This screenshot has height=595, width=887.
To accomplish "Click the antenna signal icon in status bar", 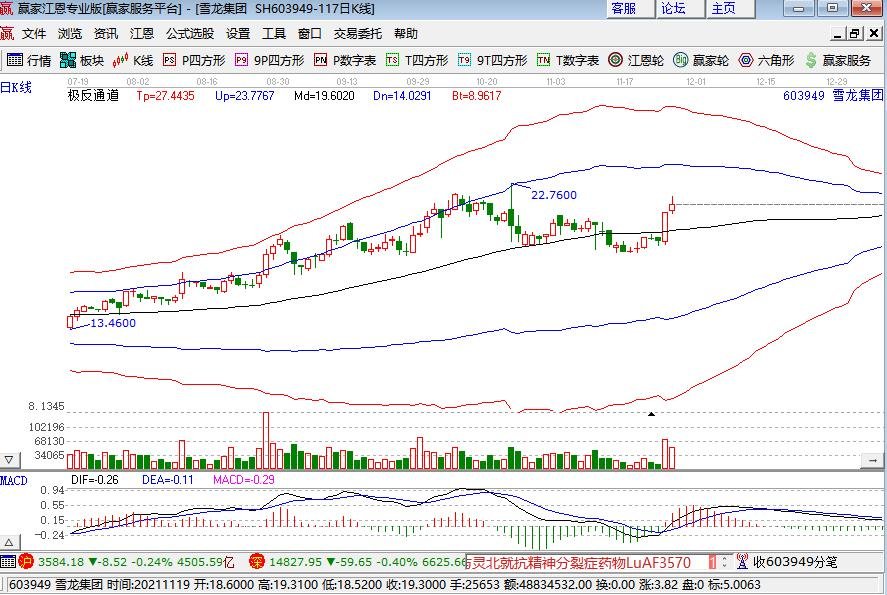I will click(742, 562).
